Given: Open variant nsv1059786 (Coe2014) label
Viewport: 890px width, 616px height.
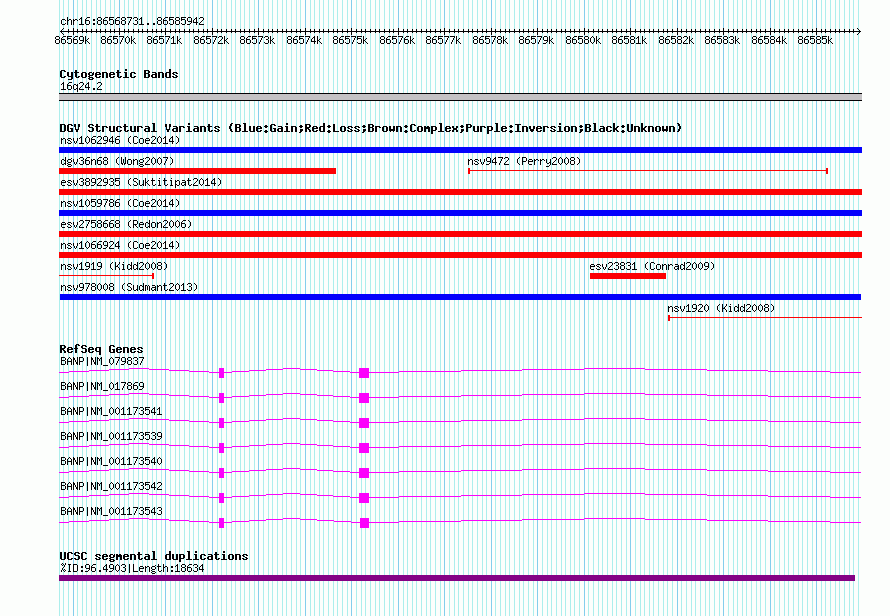Looking at the screenshot, I should tap(120, 203).
